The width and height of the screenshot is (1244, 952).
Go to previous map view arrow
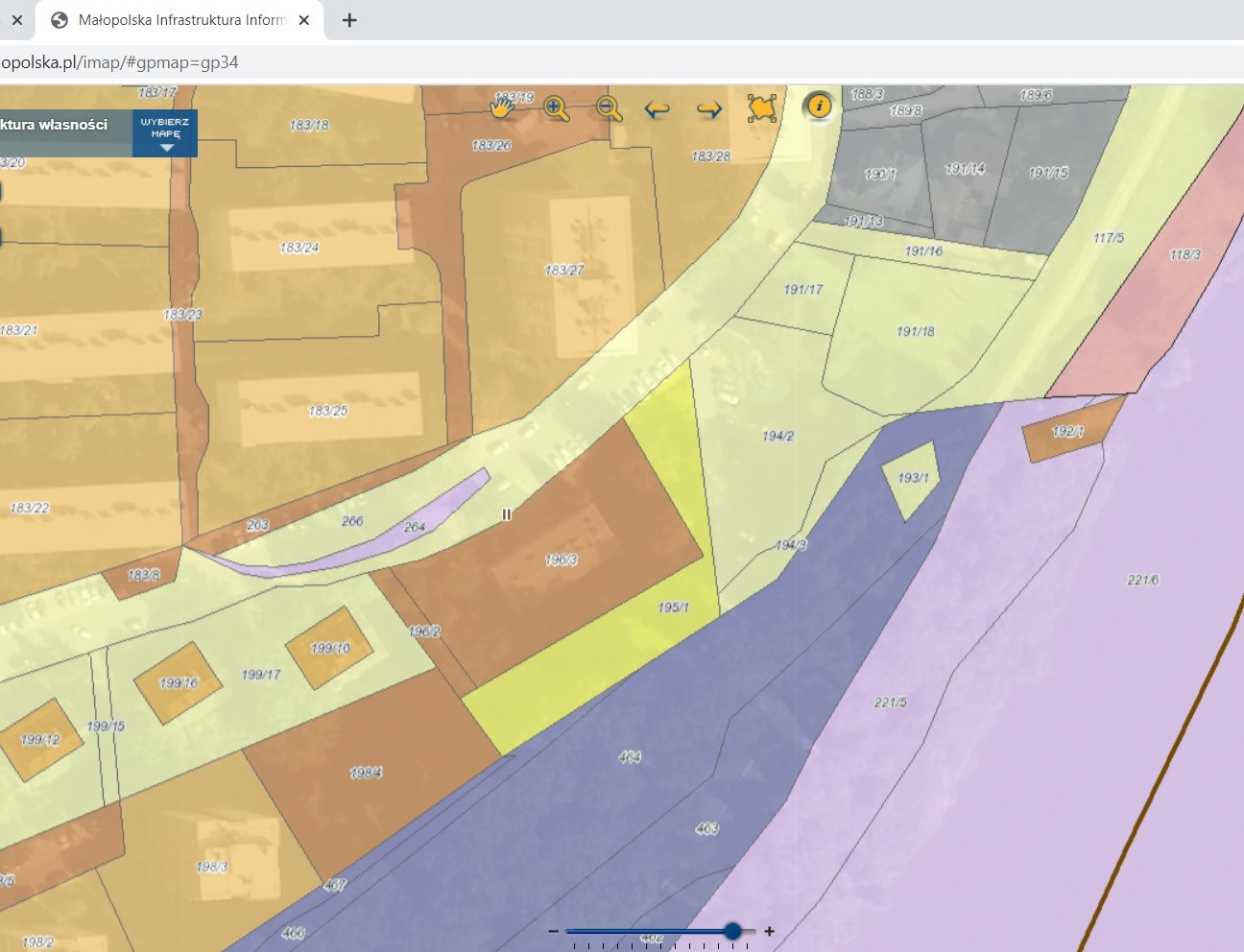[x=657, y=109]
